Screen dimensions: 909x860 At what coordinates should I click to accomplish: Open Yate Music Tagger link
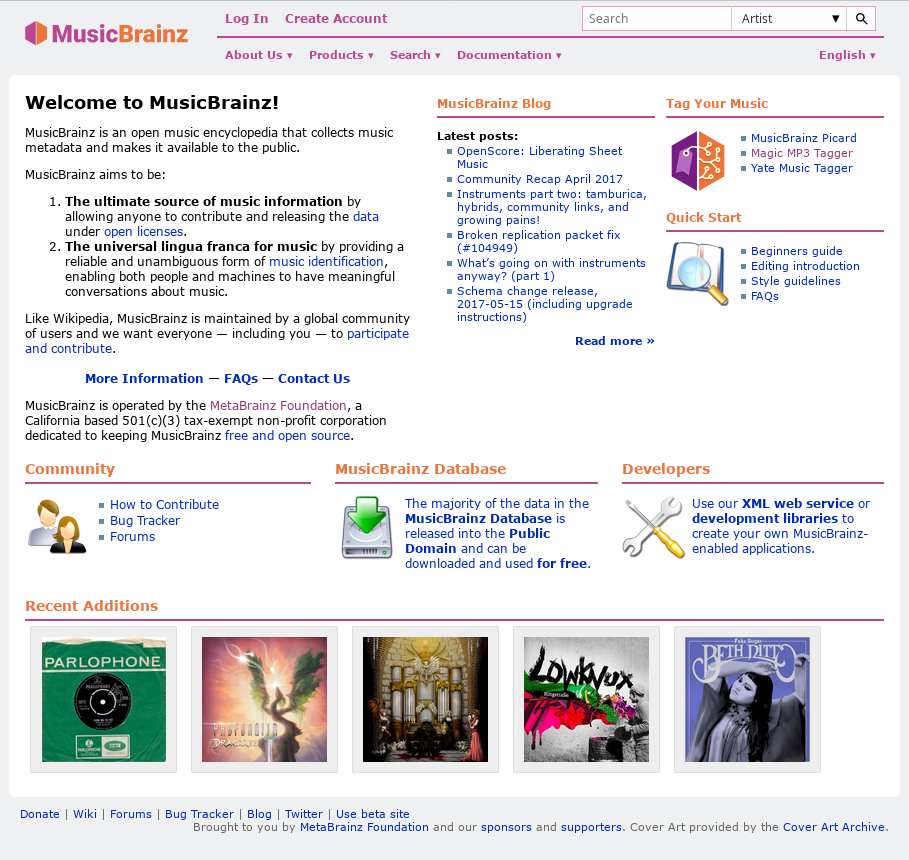click(802, 168)
